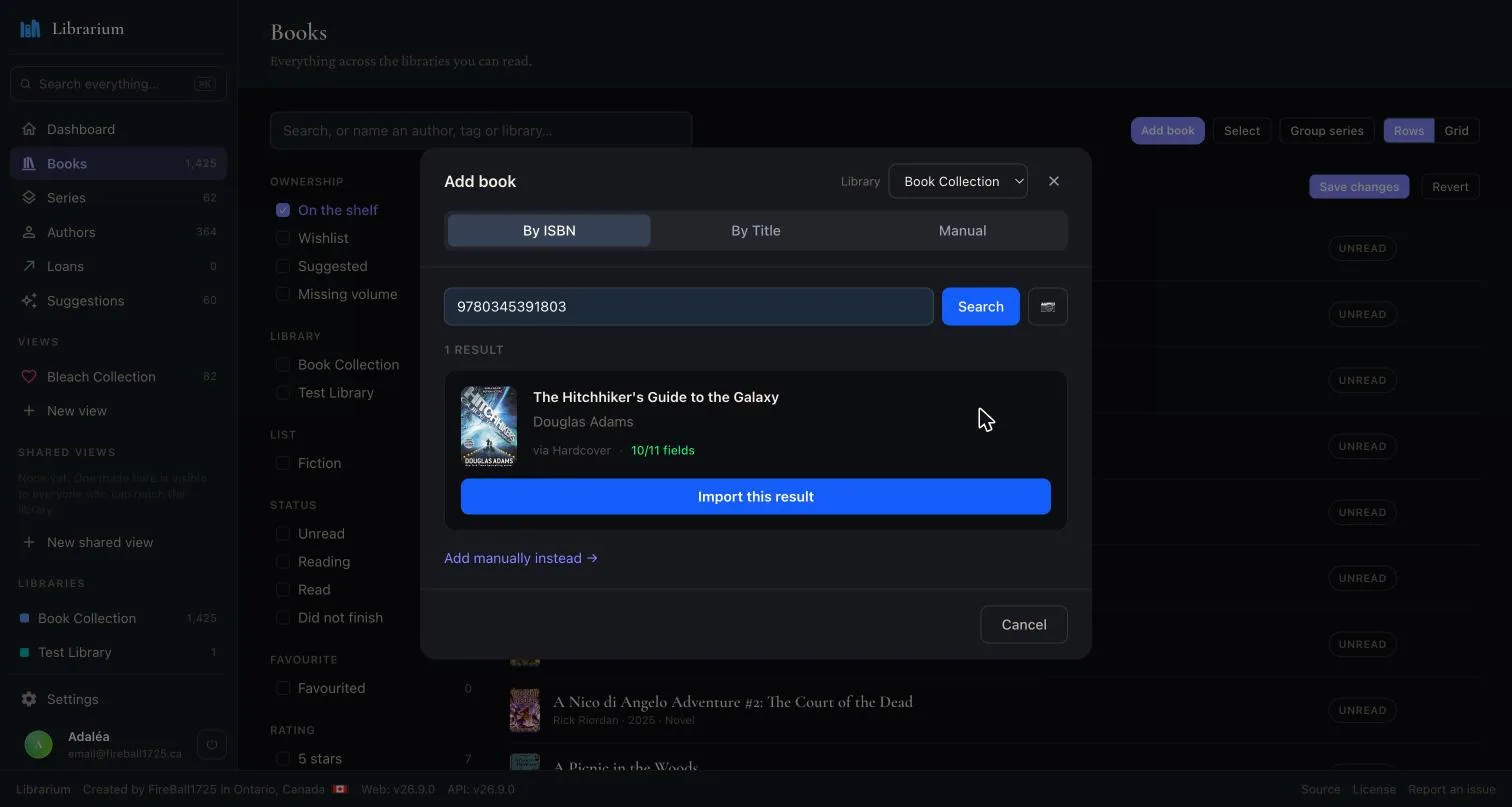
Task: Open the Library dropdown in Add book
Action: click(958, 181)
